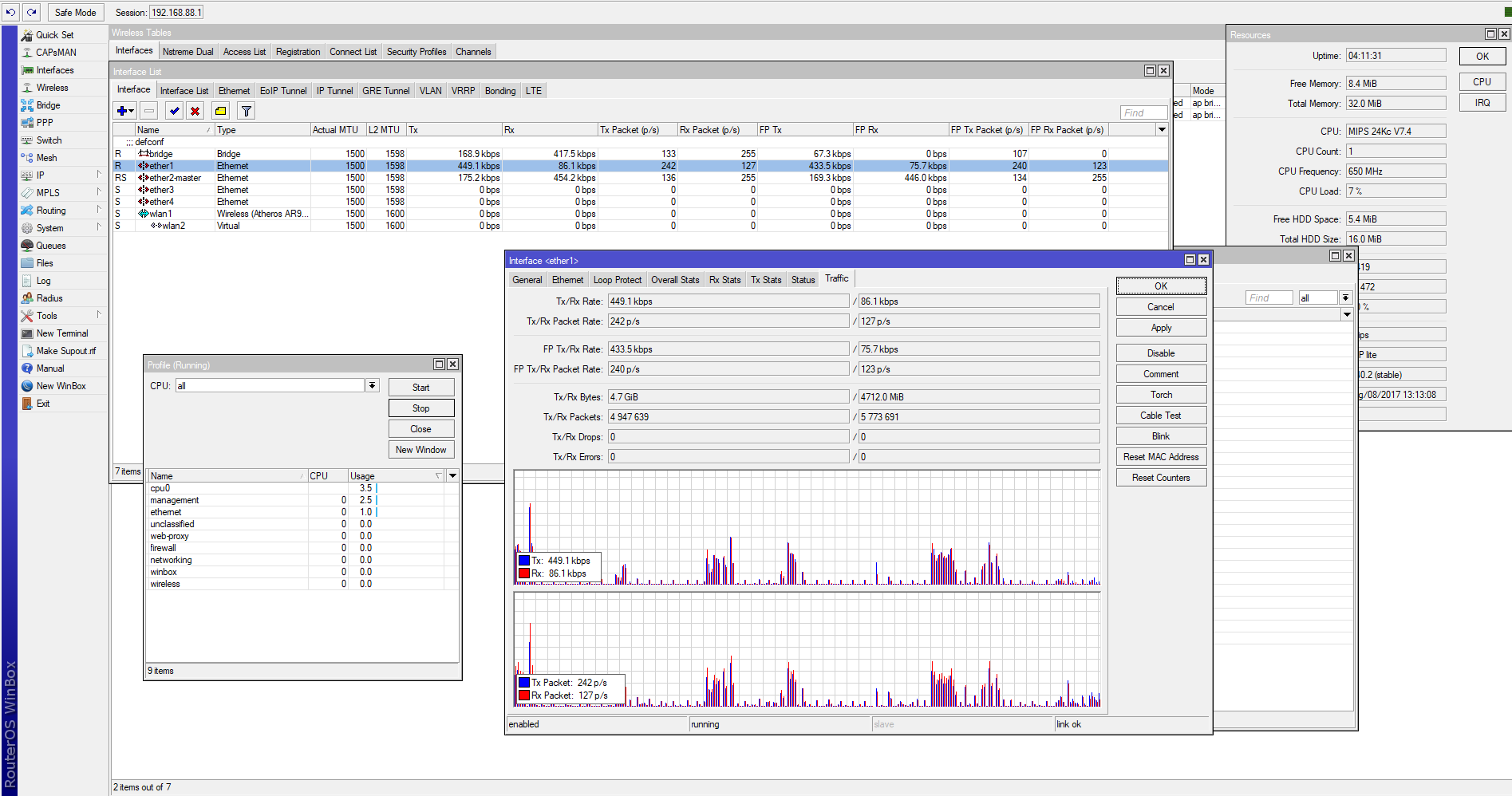1512x796 pixels.
Task: Open the Radius menu
Action: 49,298
